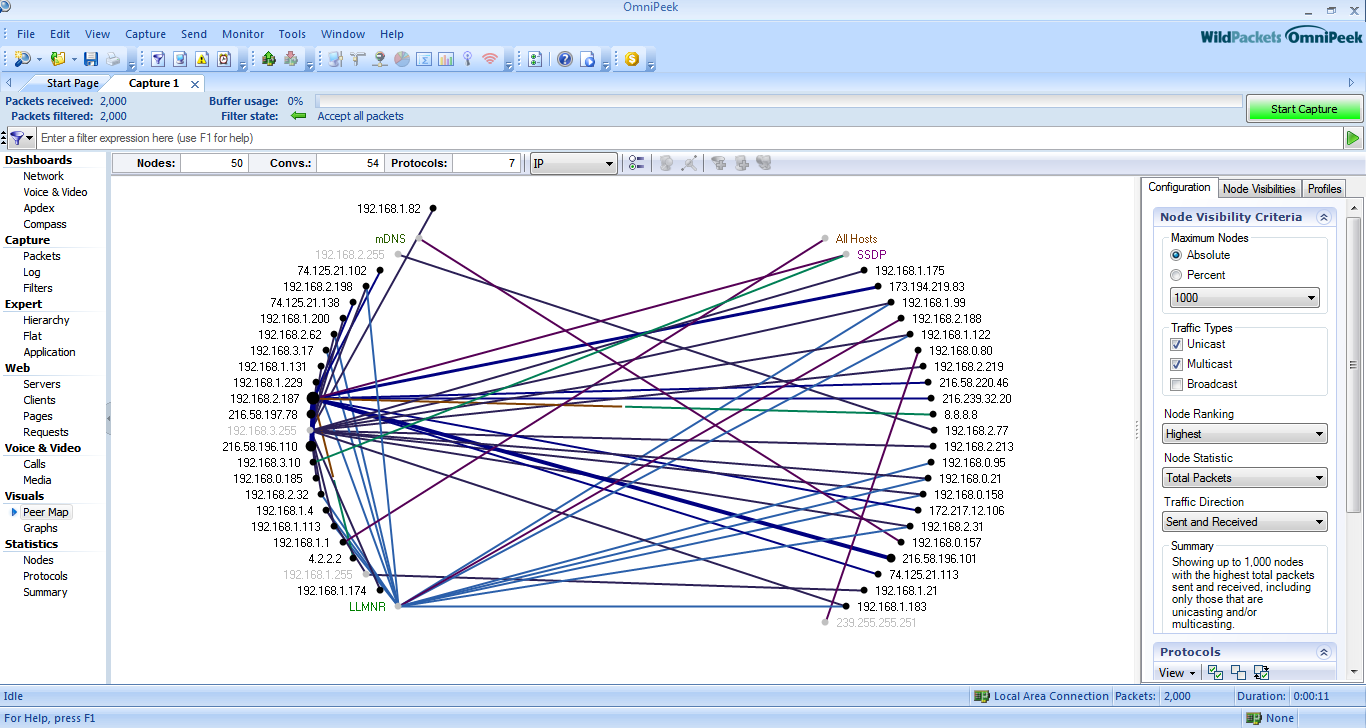The image size is (1366, 728).
Task: Click the gold coin toolbar icon
Action: pyautogui.click(x=632, y=59)
